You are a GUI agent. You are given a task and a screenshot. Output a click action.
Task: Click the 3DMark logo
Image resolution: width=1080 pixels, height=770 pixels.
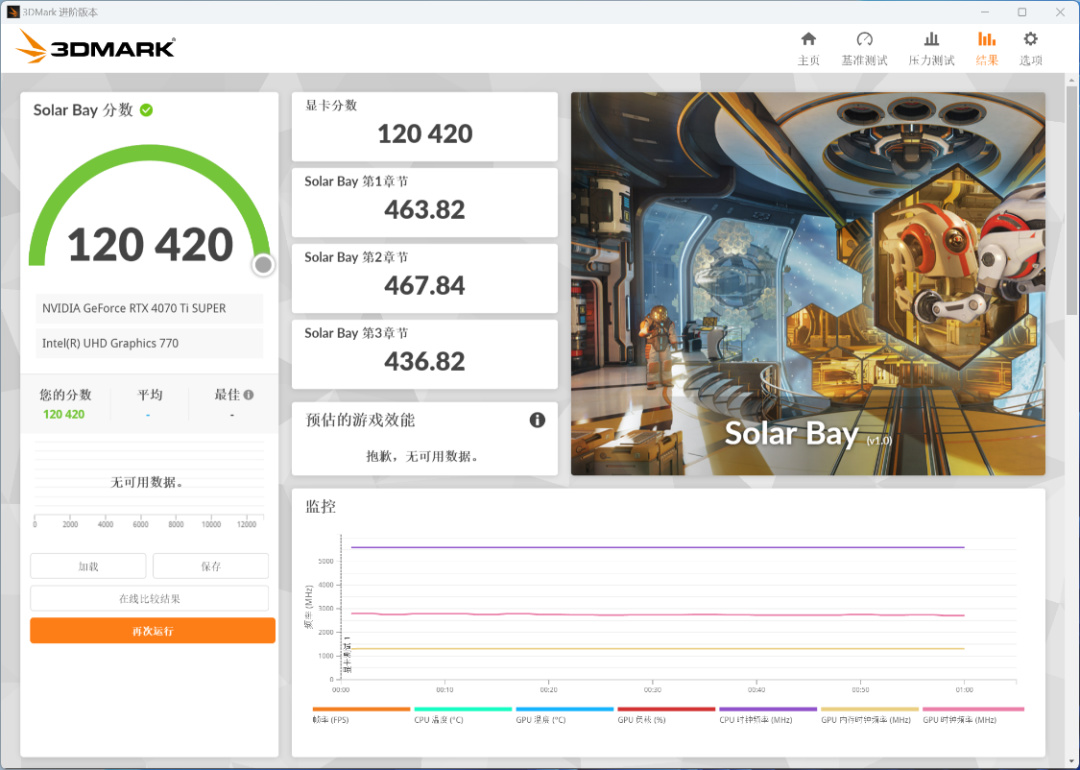click(x=95, y=47)
